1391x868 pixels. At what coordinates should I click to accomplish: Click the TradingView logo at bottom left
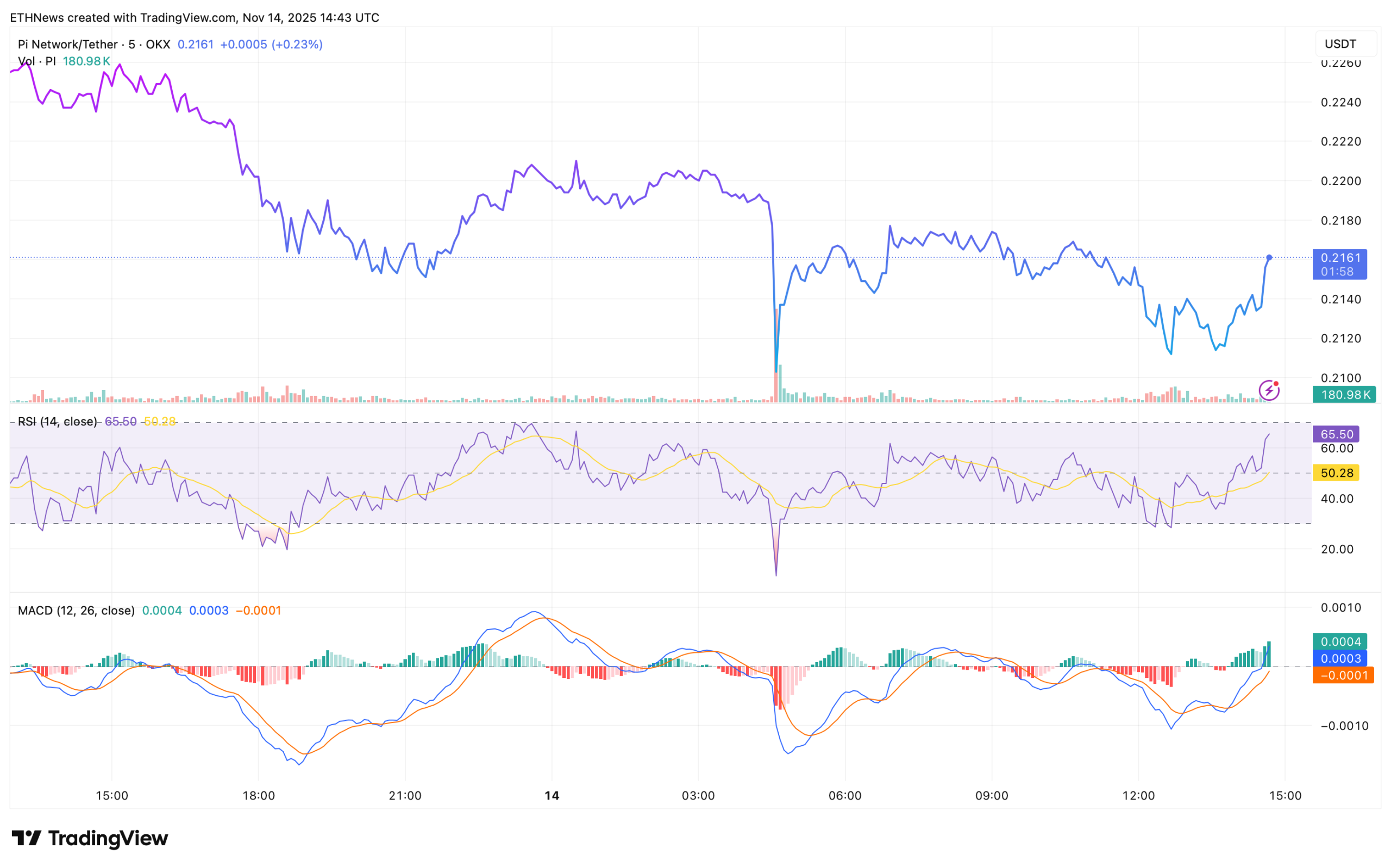pyautogui.click(x=90, y=839)
